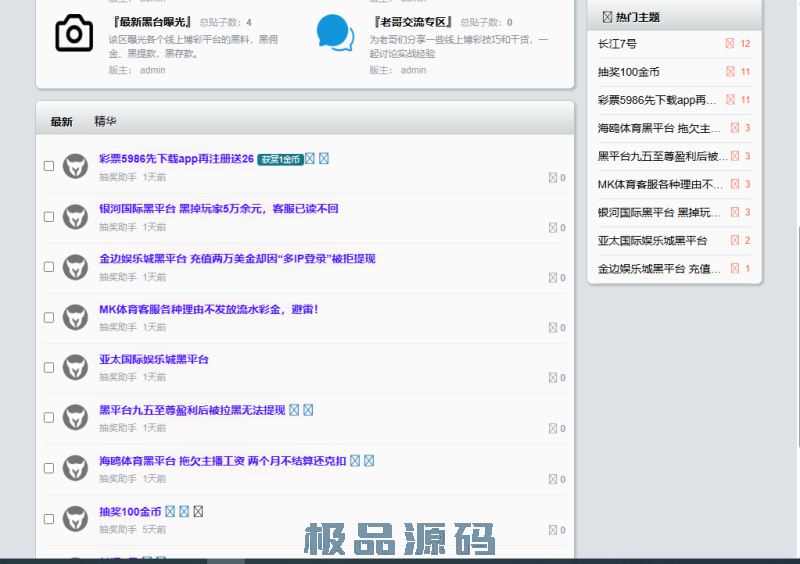
Task: Open thread 亚太国际娱乐城黑平台 in main list
Action: click(154, 359)
